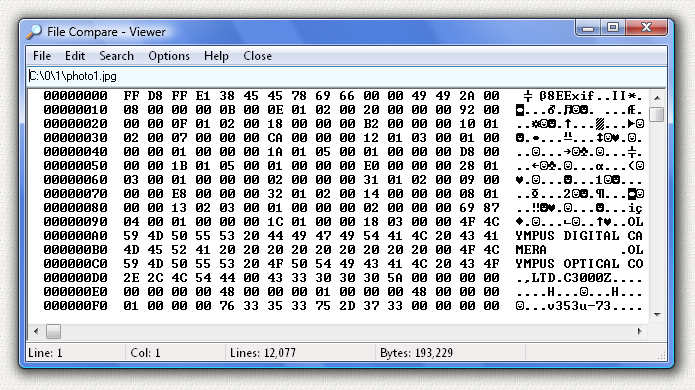Viewport: 695px width, 390px height.
Task: Click the horizontal scrollbar right arrow
Action: tap(639, 331)
